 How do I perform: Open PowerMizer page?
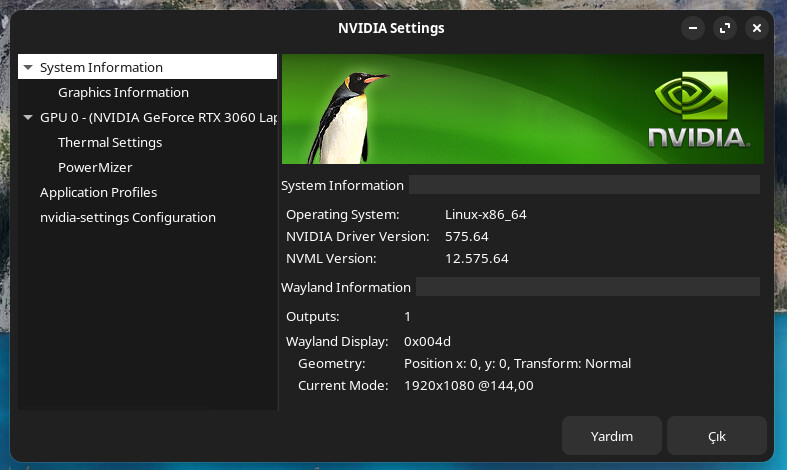point(95,168)
